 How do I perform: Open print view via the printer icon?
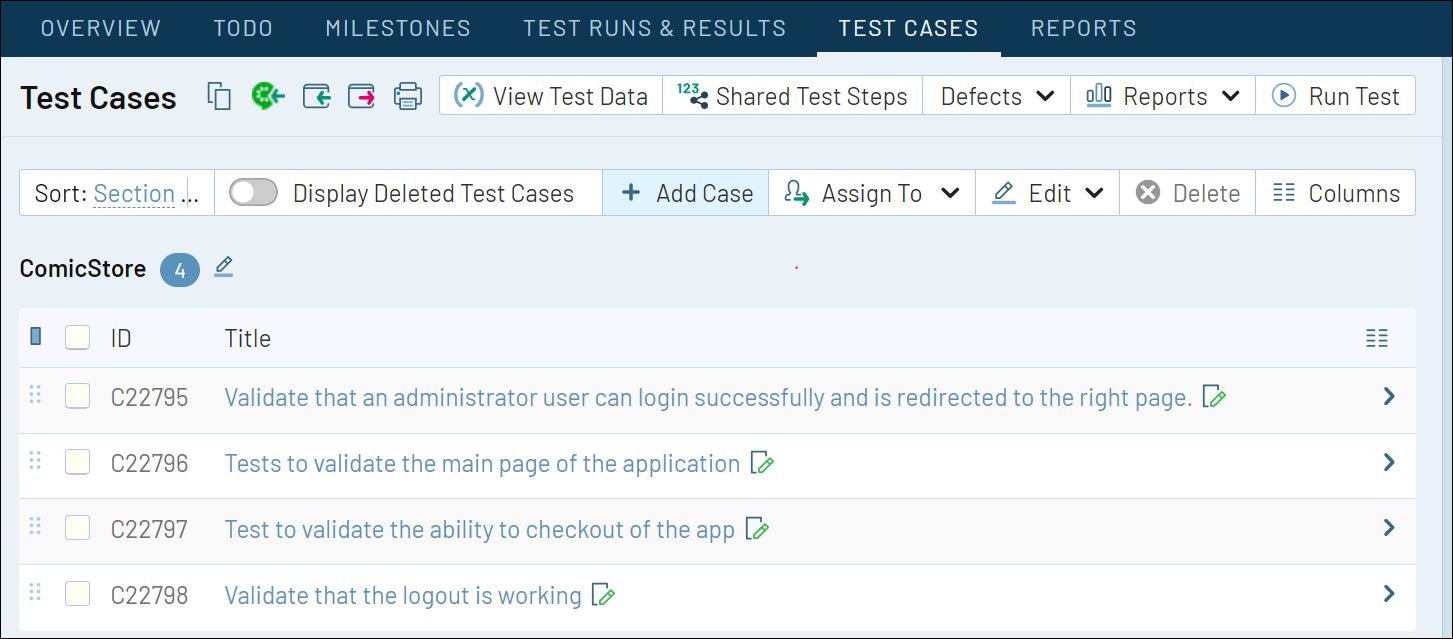(x=407, y=96)
